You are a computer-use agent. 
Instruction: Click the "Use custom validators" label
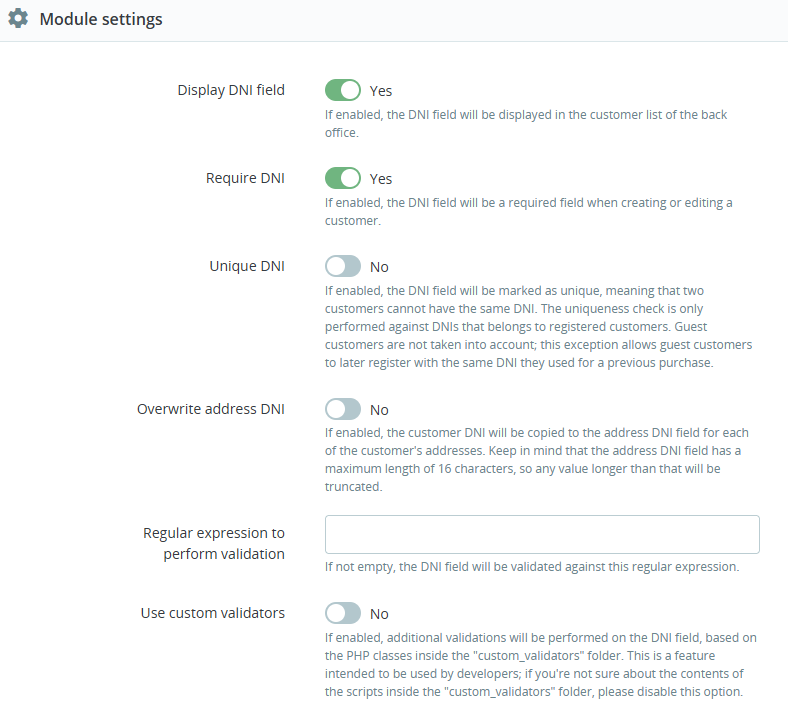point(213,613)
